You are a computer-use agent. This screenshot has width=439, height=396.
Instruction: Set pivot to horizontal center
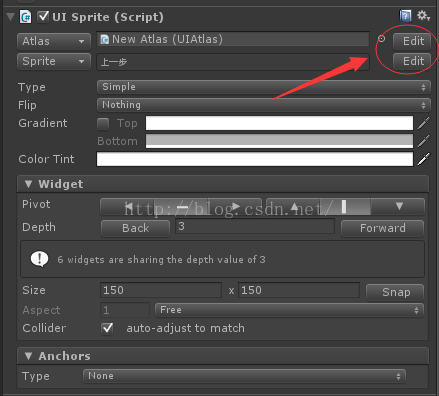[x=182, y=207]
